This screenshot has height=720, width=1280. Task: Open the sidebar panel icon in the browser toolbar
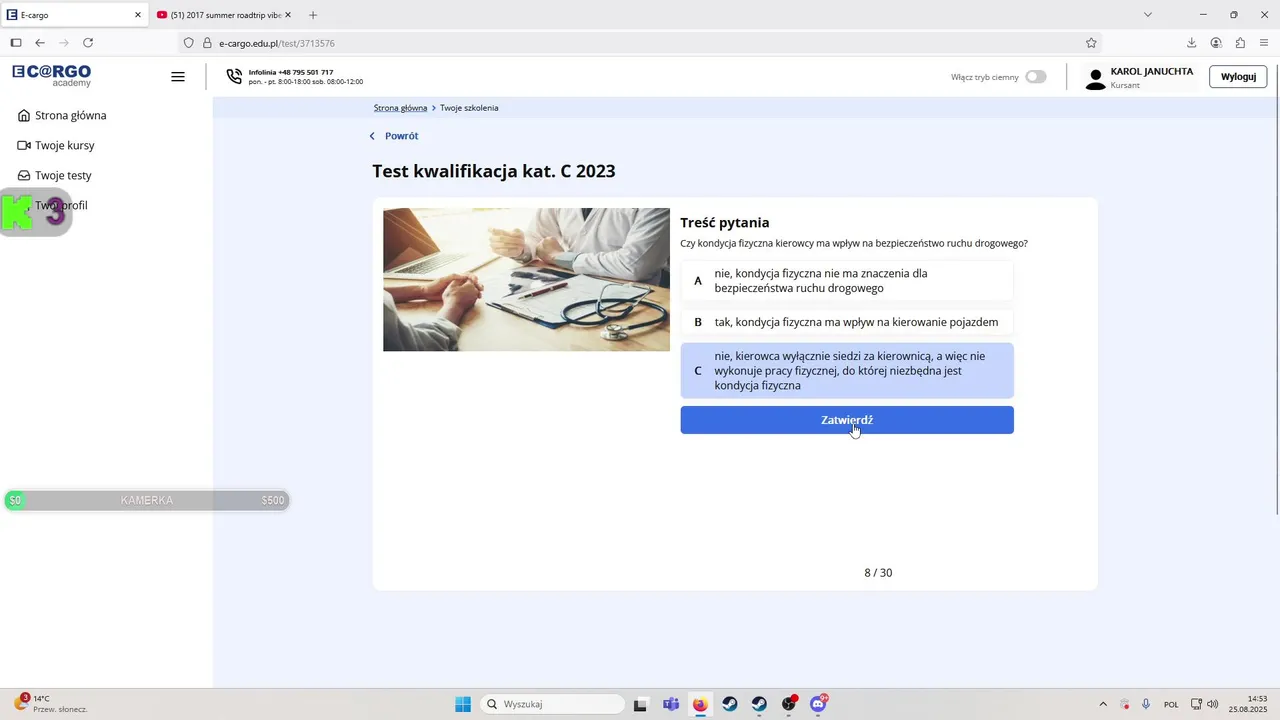(15, 43)
